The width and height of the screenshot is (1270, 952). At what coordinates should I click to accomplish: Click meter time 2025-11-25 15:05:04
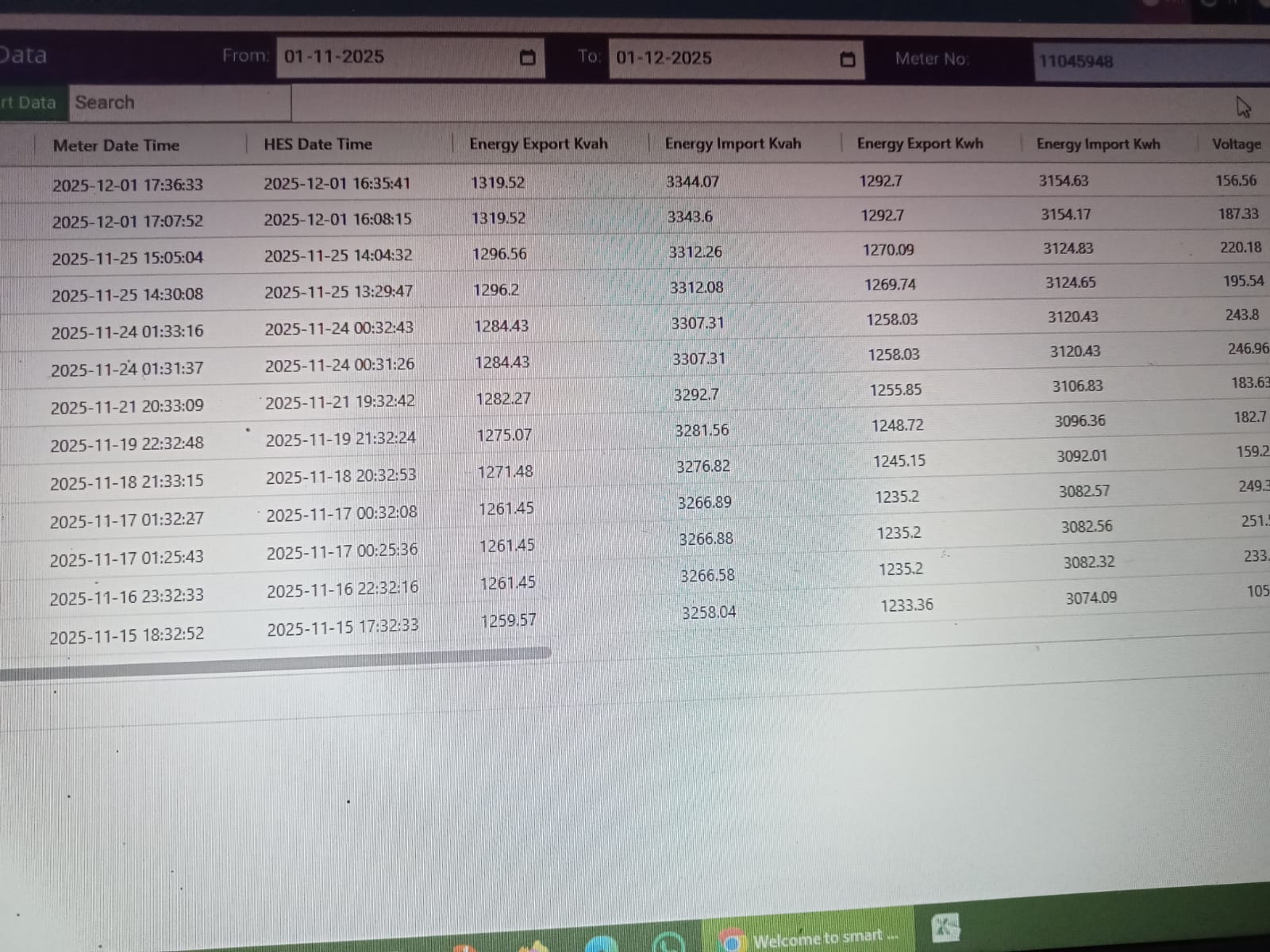click(127, 259)
